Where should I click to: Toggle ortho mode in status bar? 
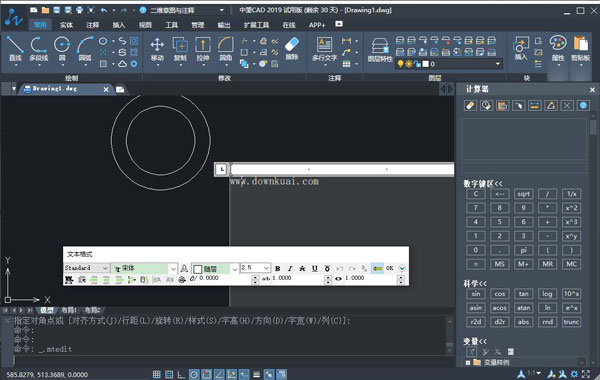pos(181,374)
